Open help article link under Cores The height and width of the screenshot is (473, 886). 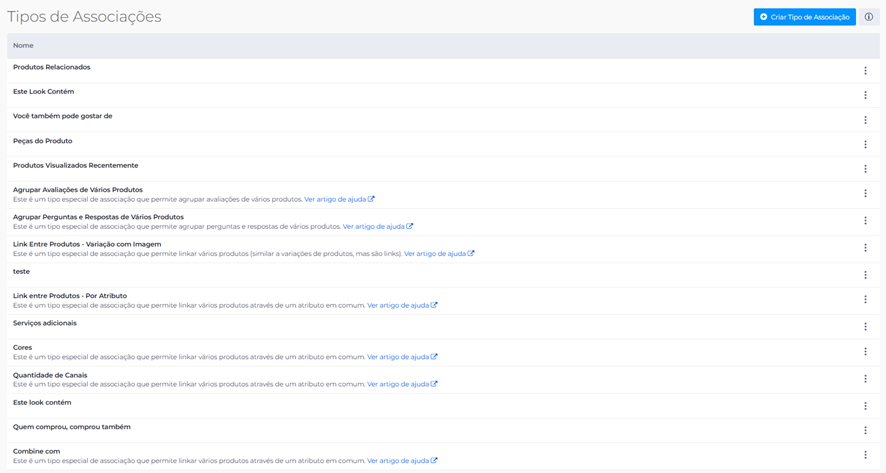click(402, 357)
